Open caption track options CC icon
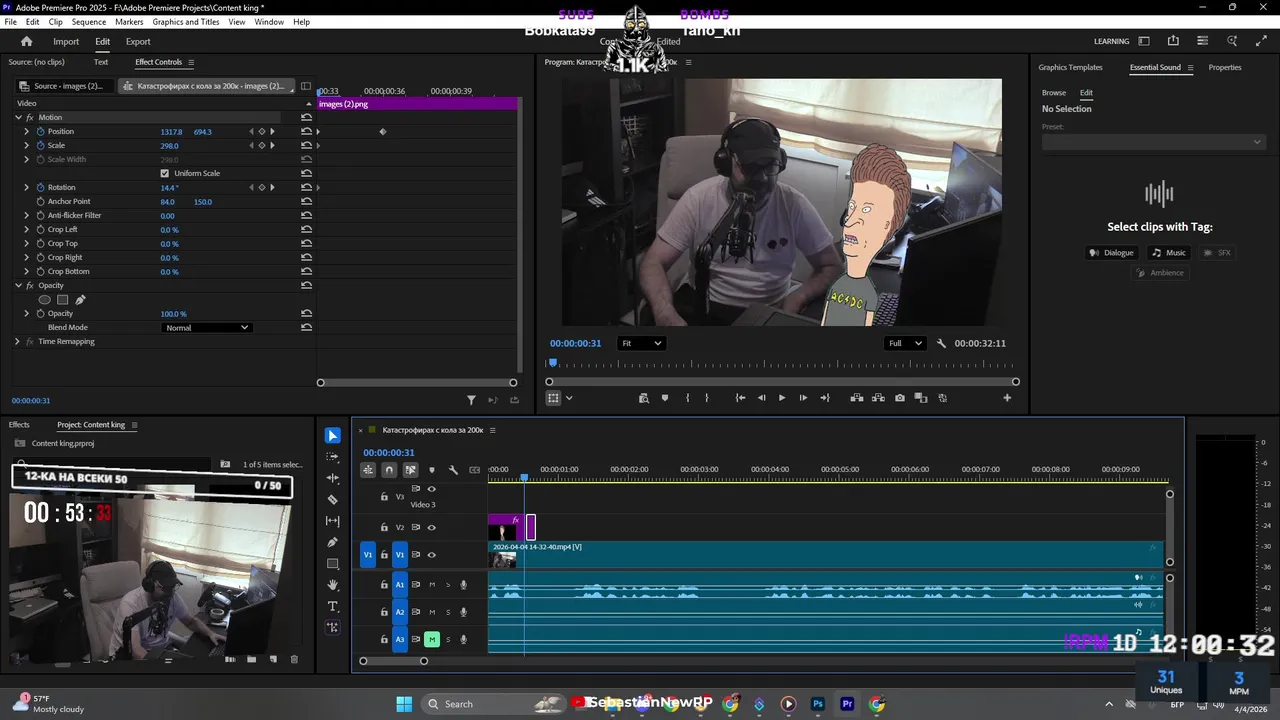This screenshot has width=1280, height=720. coord(474,470)
